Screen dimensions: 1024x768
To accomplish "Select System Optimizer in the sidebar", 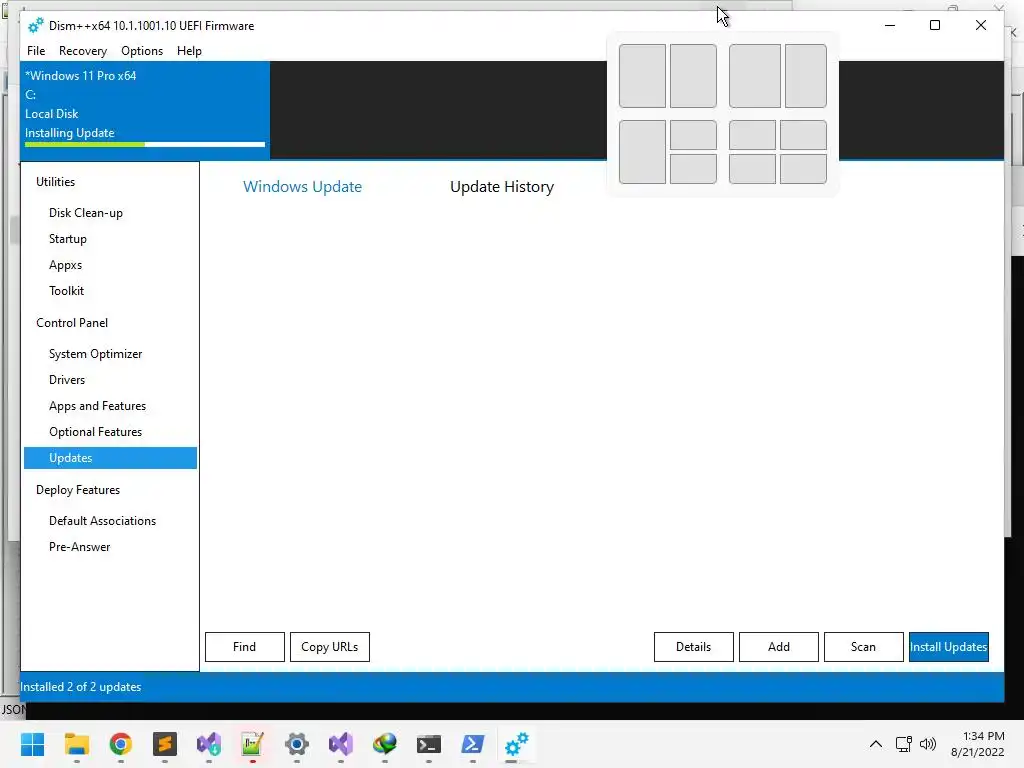I will click(x=95, y=354).
